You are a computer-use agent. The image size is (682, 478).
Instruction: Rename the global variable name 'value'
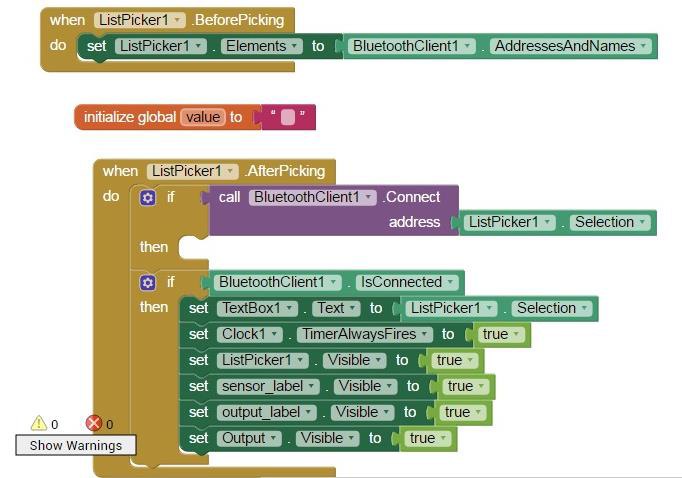coord(202,117)
